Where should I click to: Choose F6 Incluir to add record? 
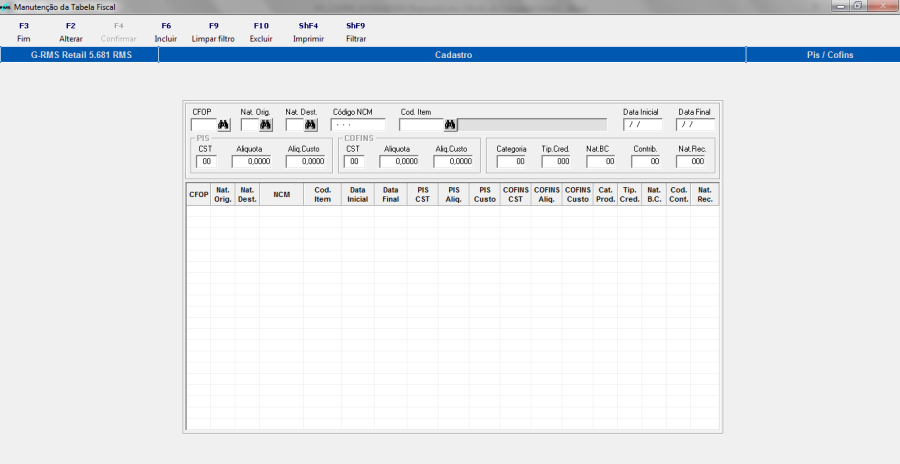click(166, 32)
